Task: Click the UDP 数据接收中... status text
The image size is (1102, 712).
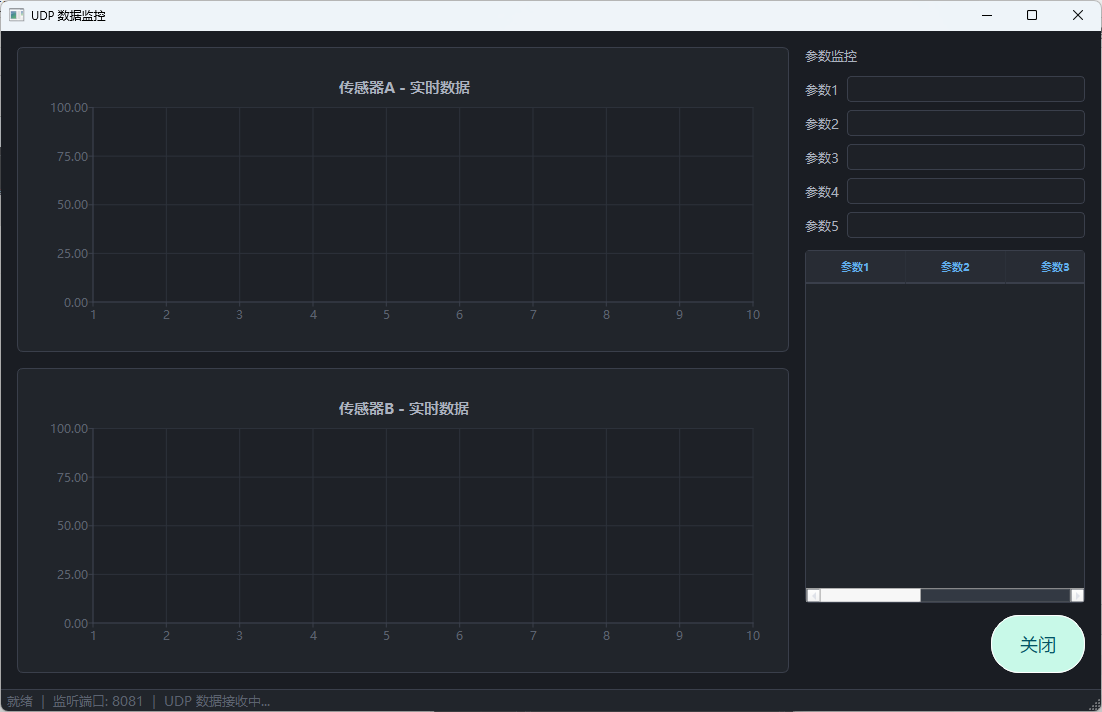Action: coord(216,701)
